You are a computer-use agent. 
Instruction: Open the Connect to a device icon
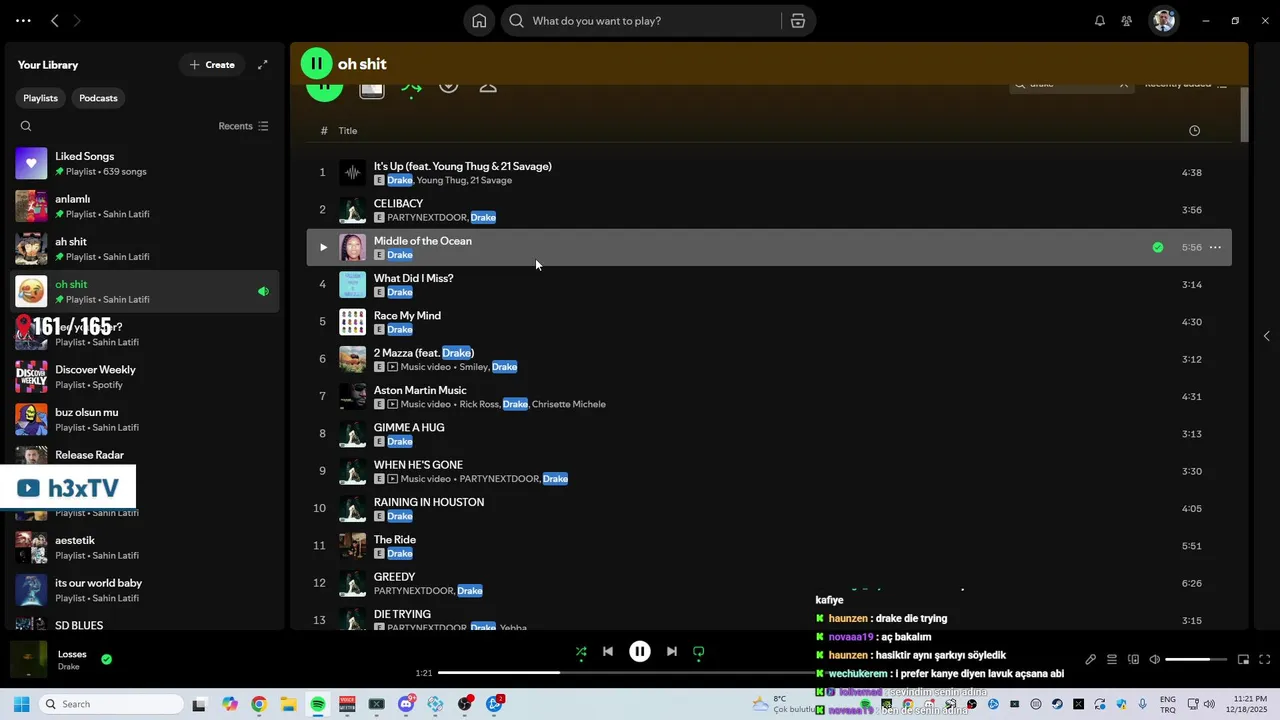[x=1134, y=659]
